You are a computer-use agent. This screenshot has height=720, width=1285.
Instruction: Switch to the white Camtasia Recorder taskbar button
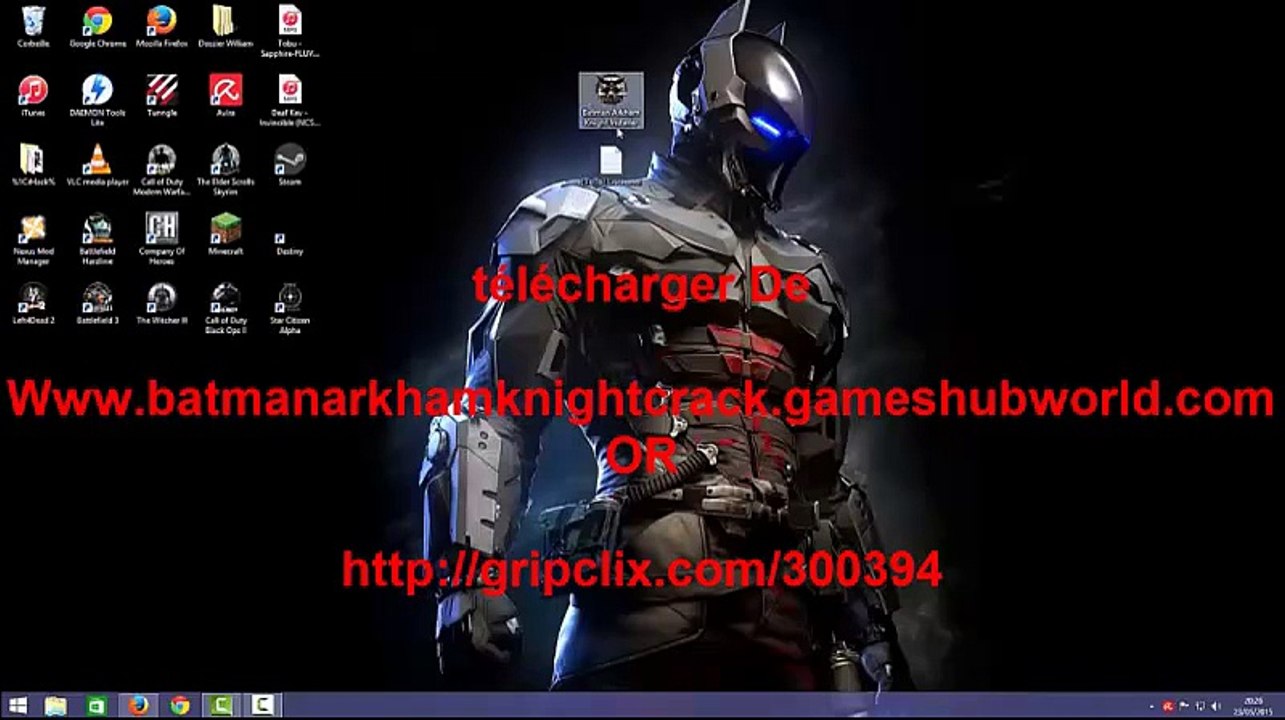(x=263, y=706)
